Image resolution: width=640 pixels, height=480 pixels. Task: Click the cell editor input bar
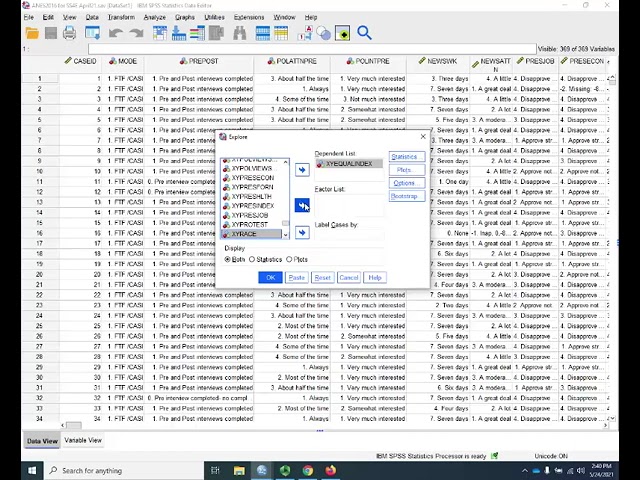(312, 49)
